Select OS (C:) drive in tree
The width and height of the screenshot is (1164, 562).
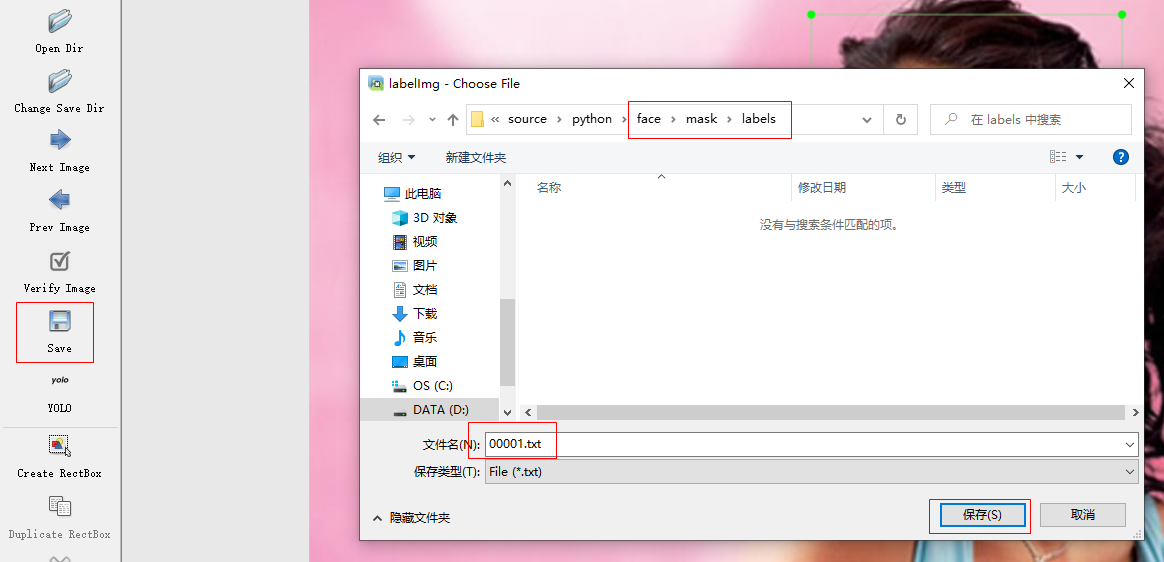coord(423,385)
